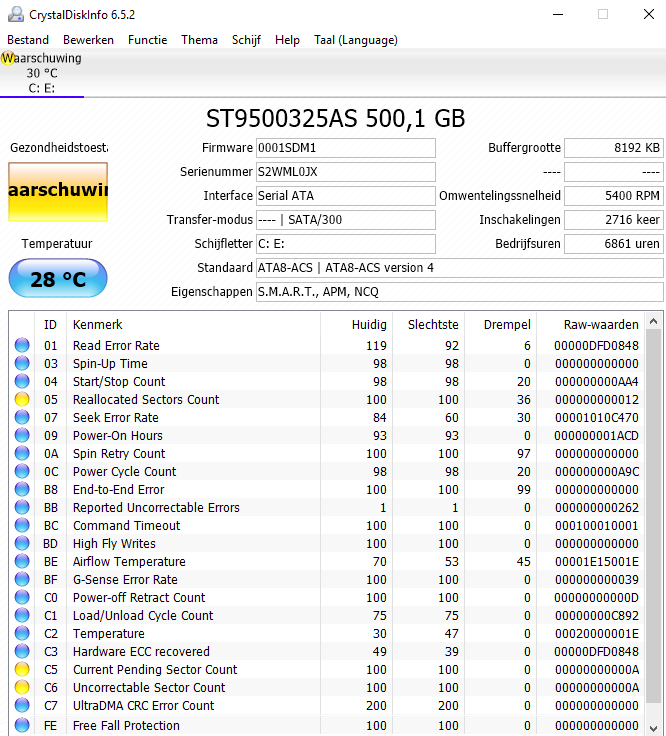Click the status icon for Seek Error Rate
Screen dimensions: 666x736
22,417
